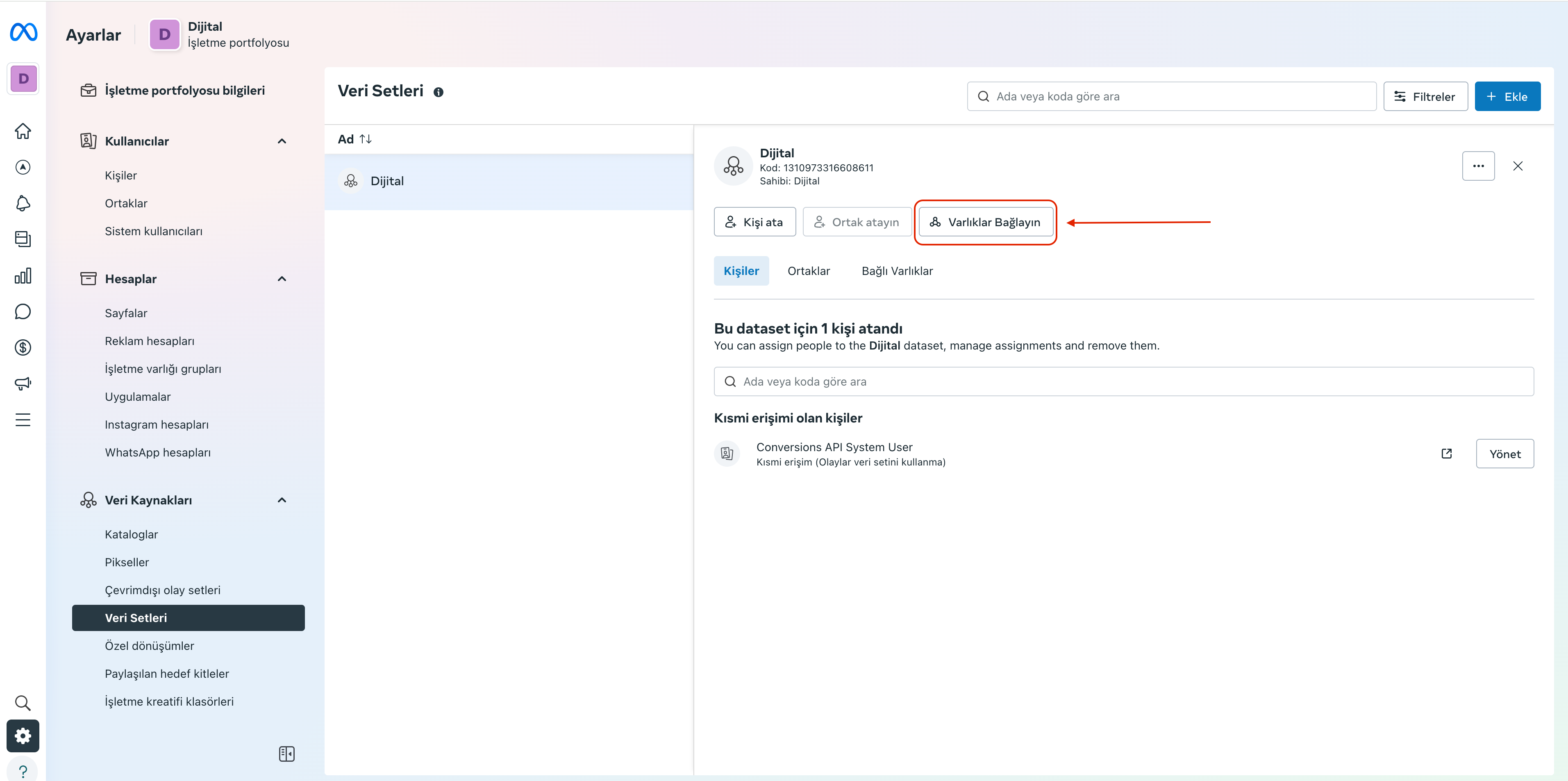
Task: Open Paylaşılan hedef kitleler
Action: click(167, 674)
